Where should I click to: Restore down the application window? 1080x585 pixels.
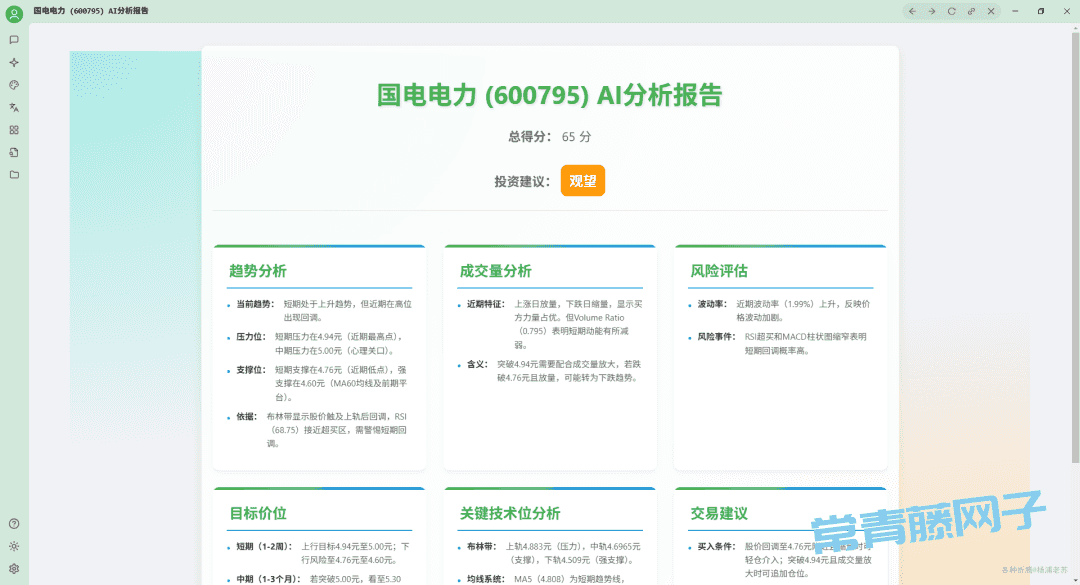(x=1041, y=11)
